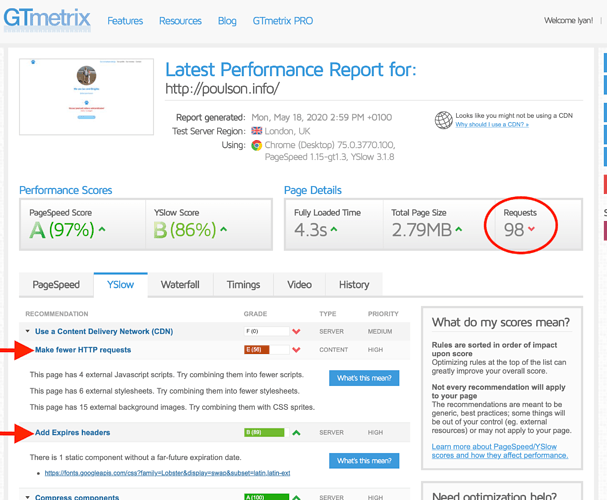
Task: Click green arrow next to PageSpeed Score
Action: pyautogui.click(x=102, y=231)
